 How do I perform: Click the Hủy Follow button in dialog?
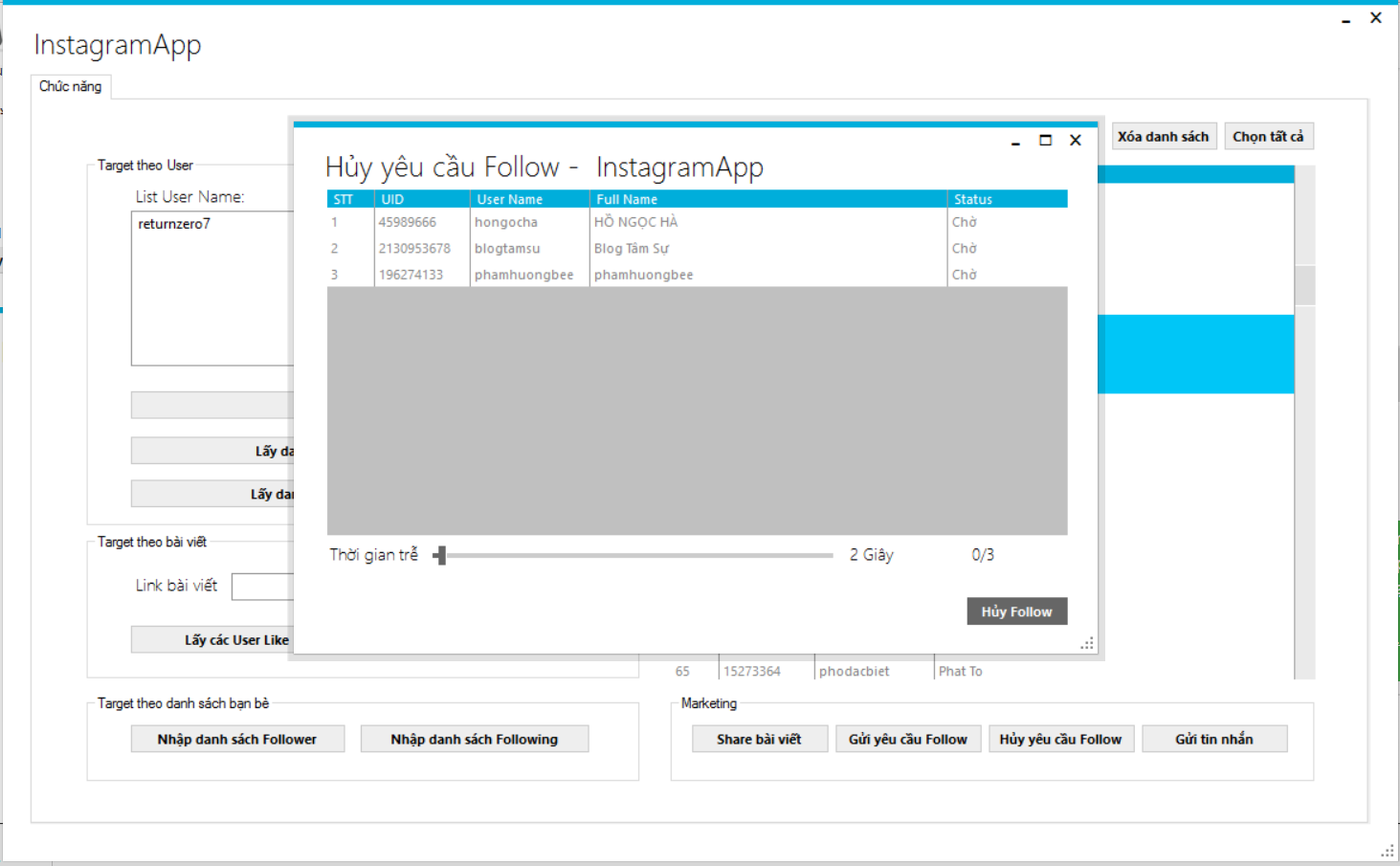[1016, 611]
